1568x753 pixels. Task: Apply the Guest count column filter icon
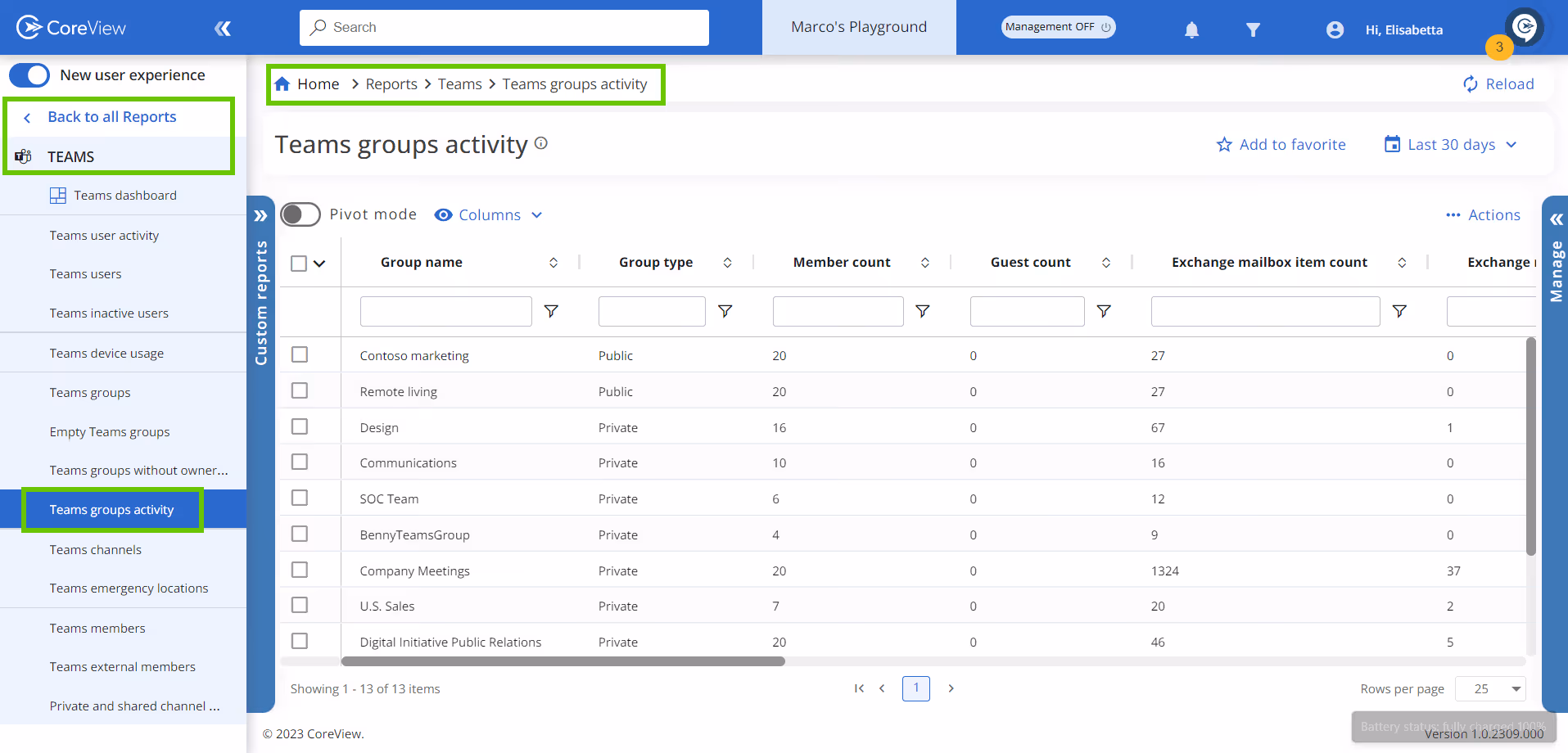[1104, 311]
